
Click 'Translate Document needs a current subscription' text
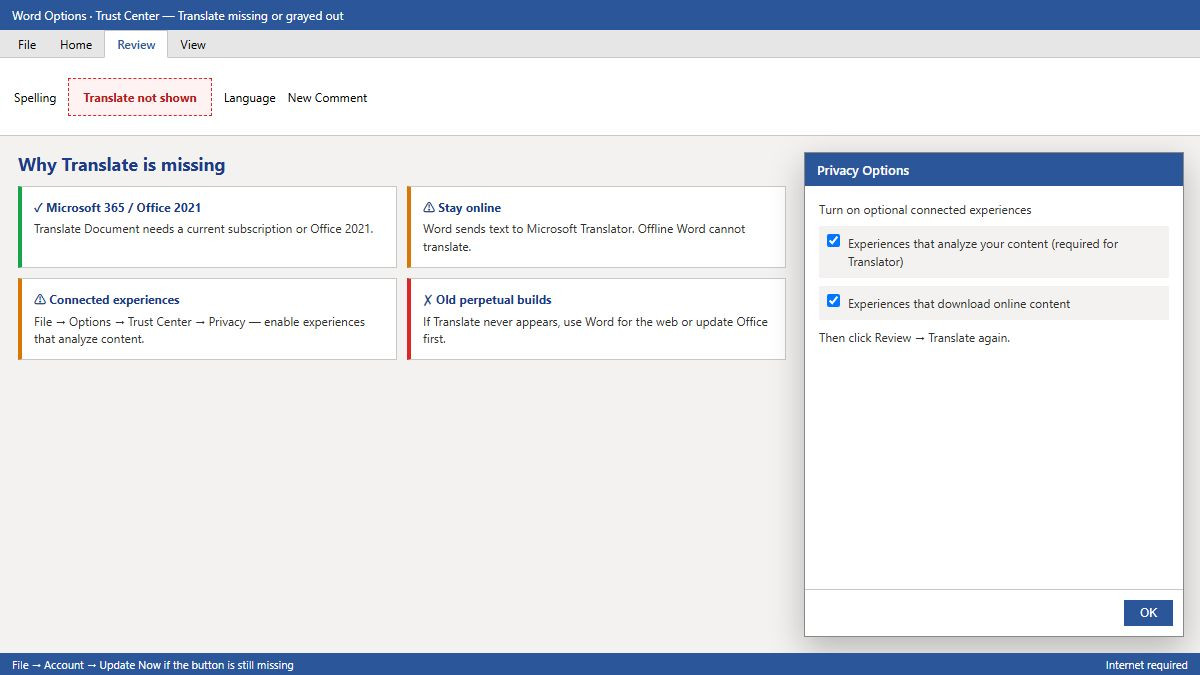(x=203, y=229)
